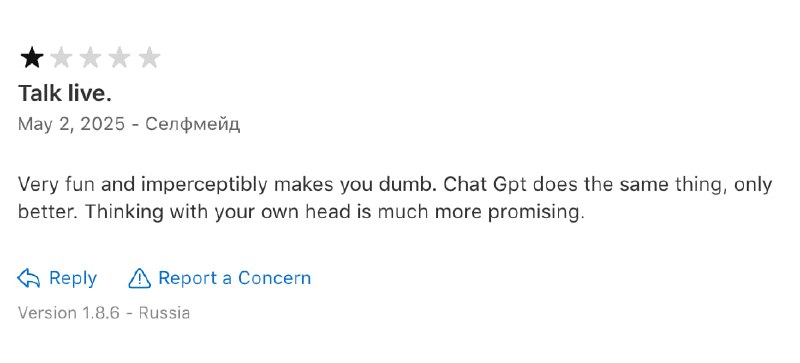The image size is (800, 363).
Task: Click the Report a Concern warning triangle icon
Action: pos(139,278)
